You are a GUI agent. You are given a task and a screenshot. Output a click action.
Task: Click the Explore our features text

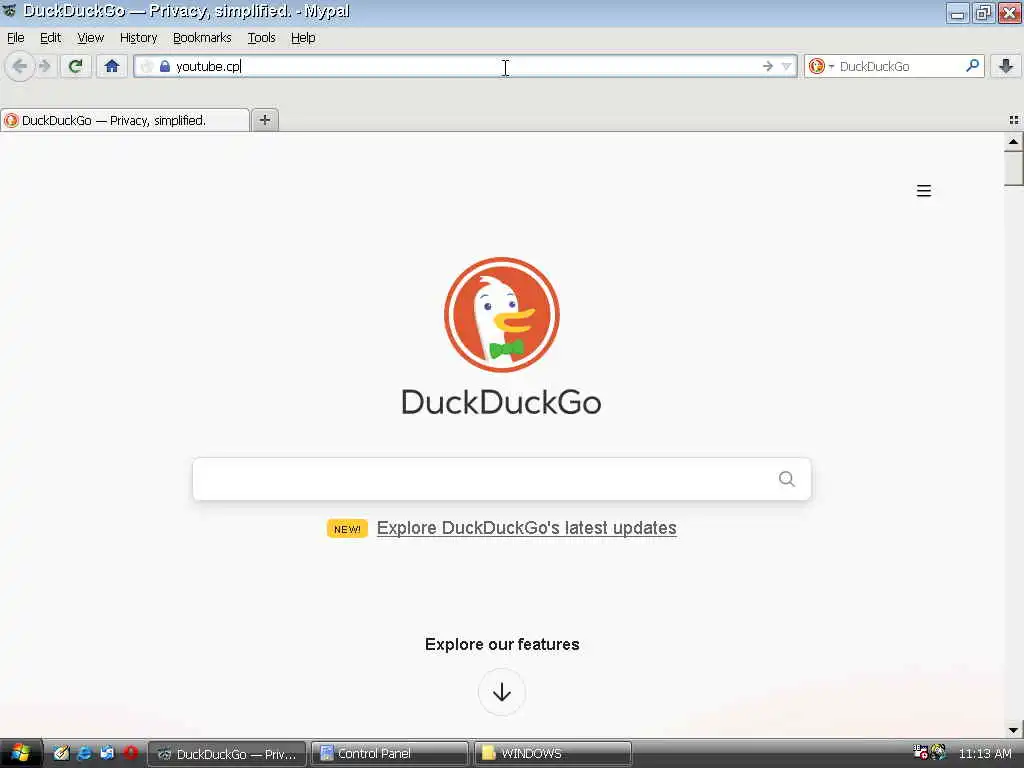502,645
